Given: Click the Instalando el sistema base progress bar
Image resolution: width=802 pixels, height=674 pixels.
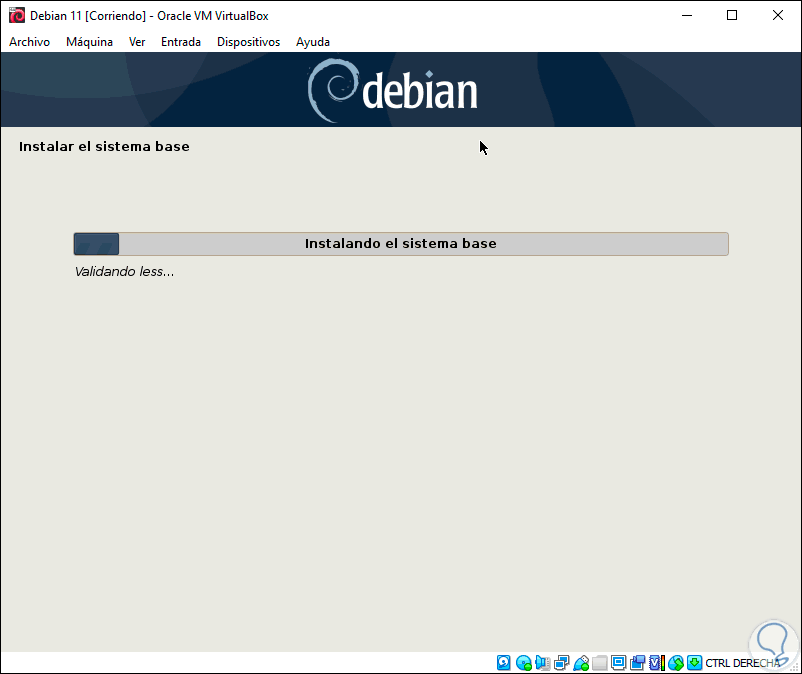Looking at the screenshot, I should (x=401, y=244).
